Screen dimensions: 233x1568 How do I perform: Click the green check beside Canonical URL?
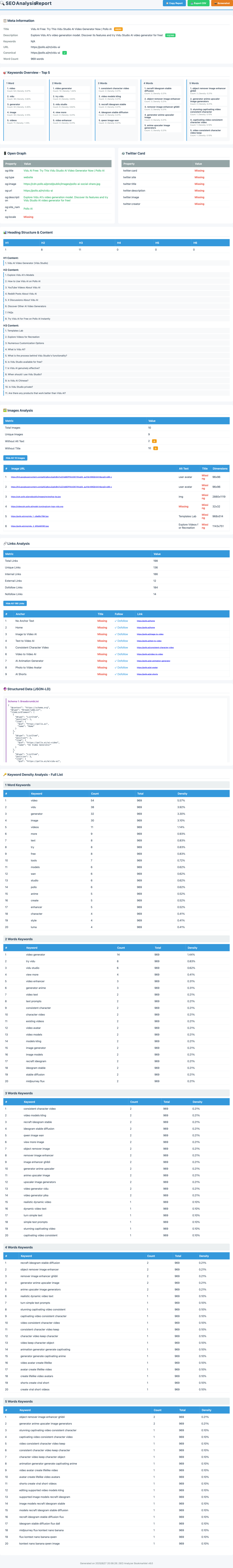pyautogui.click(x=65, y=53)
